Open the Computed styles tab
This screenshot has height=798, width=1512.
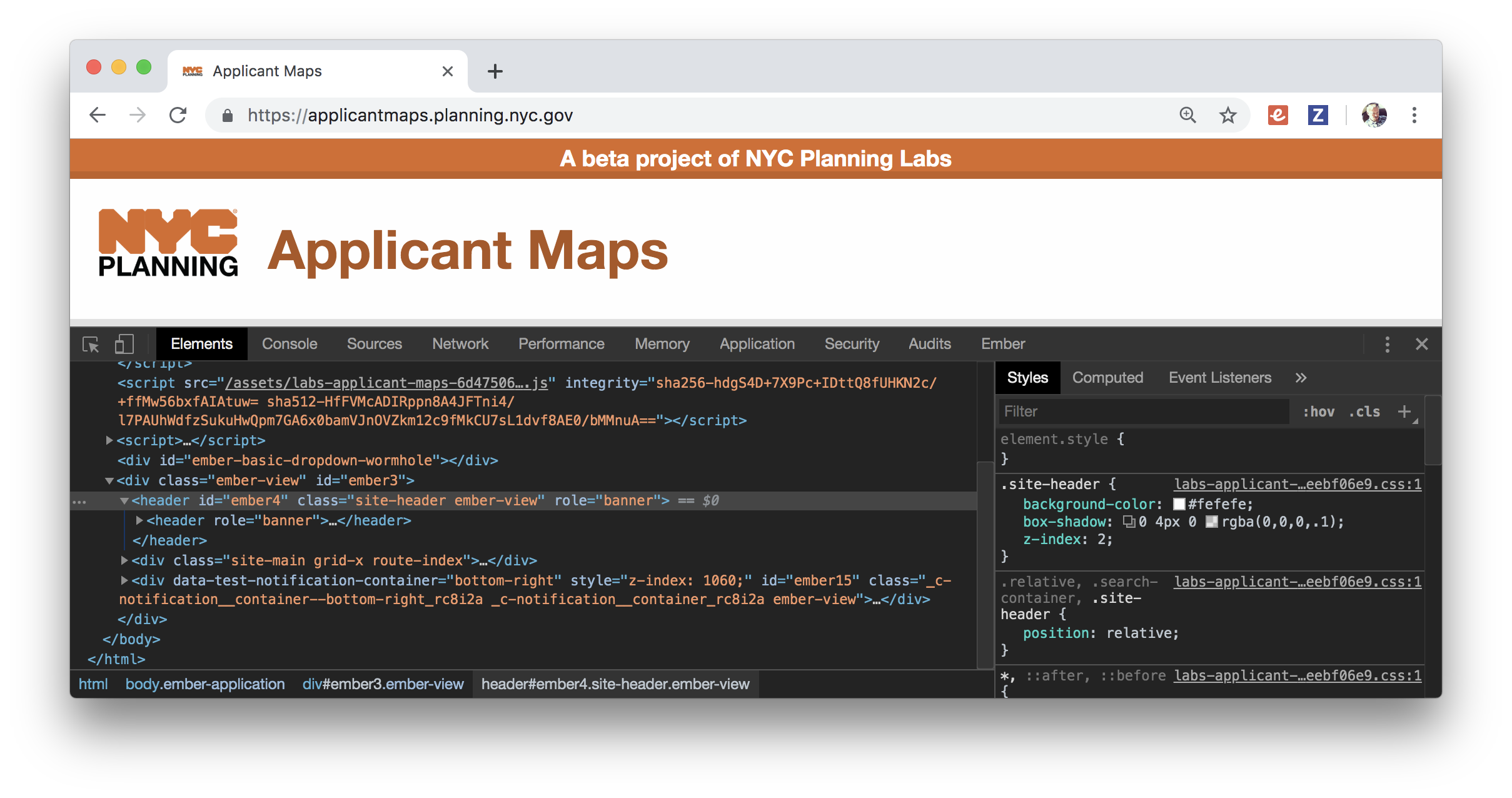point(1107,378)
